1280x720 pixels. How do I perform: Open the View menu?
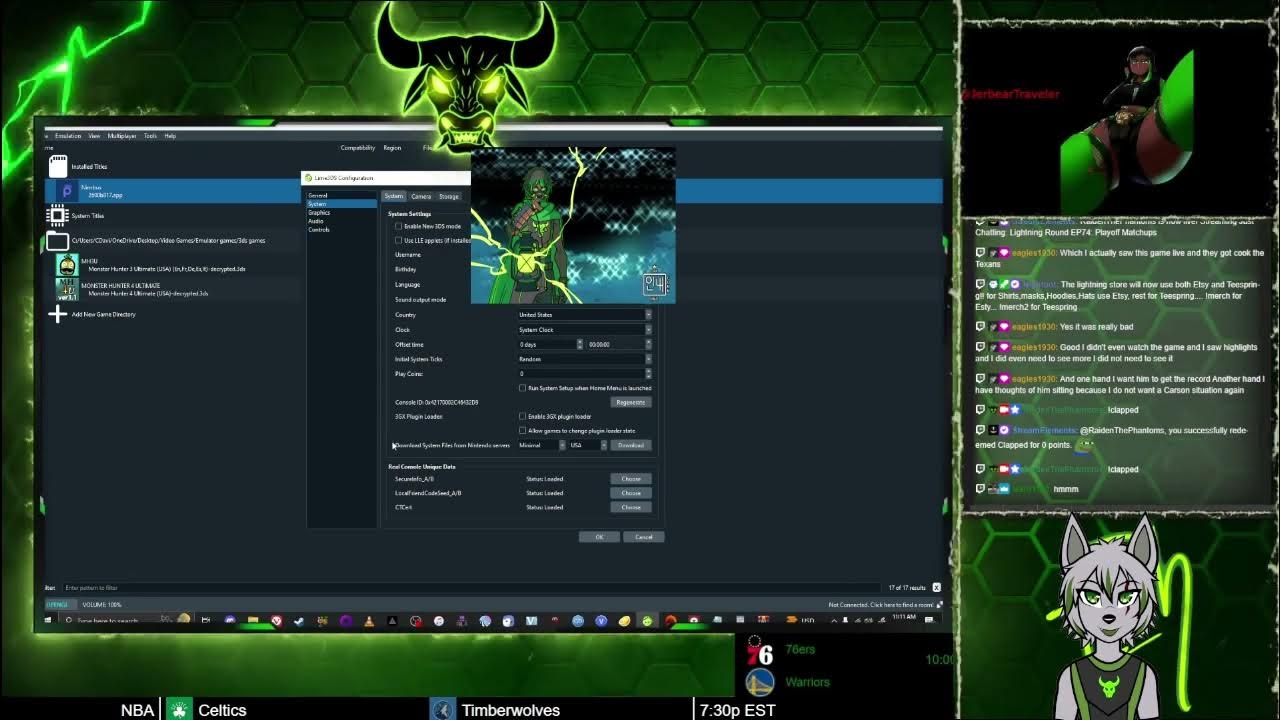pyautogui.click(x=94, y=136)
